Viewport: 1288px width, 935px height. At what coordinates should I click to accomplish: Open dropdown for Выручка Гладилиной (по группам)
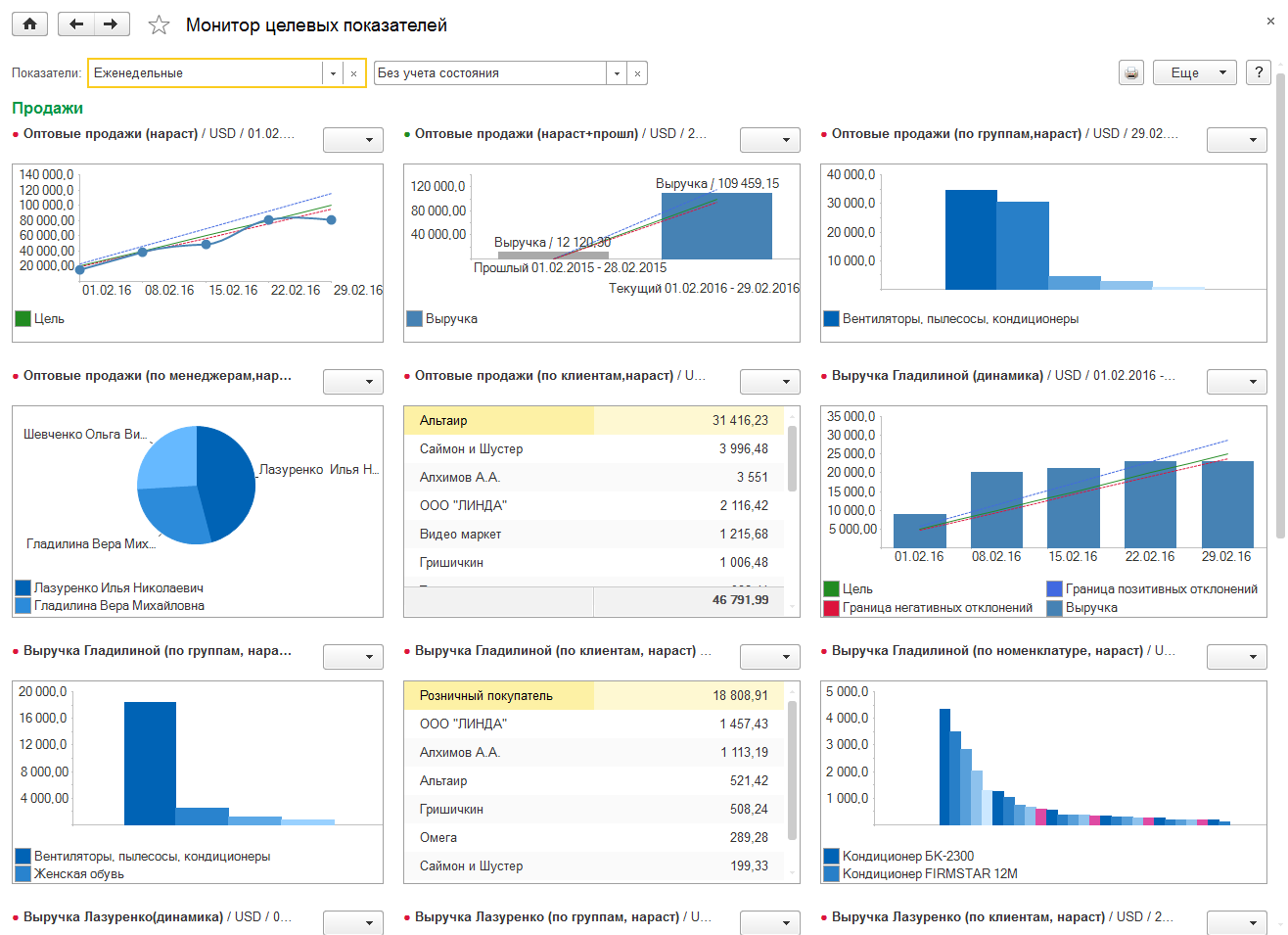(352, 657)
